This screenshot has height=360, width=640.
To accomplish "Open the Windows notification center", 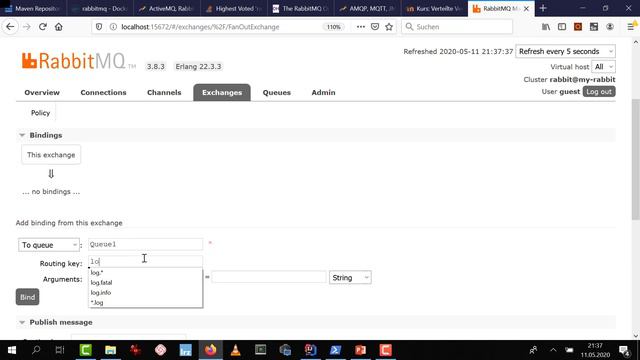I will point(624,350).
